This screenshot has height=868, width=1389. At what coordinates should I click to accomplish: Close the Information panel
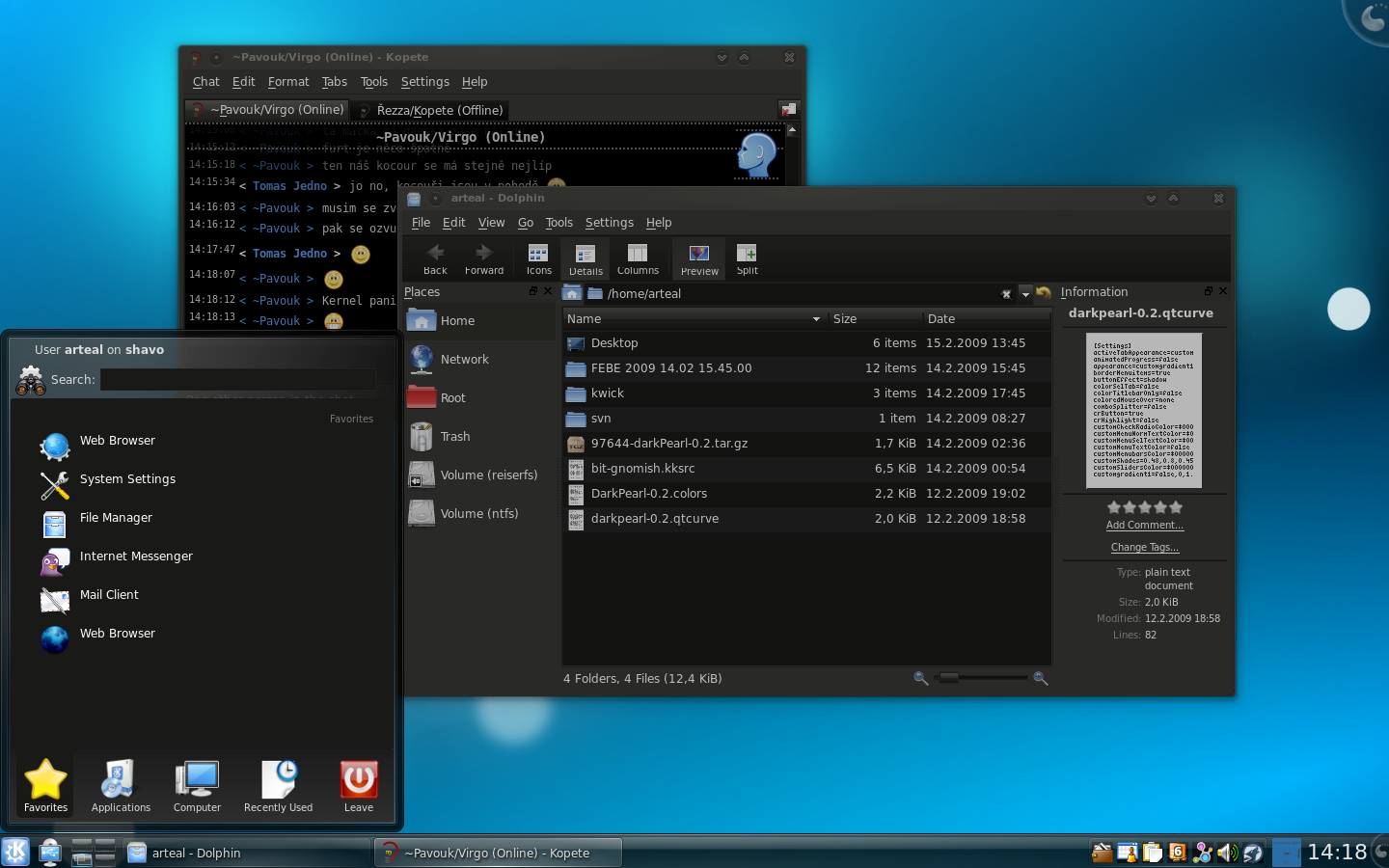coord(1223,291)
